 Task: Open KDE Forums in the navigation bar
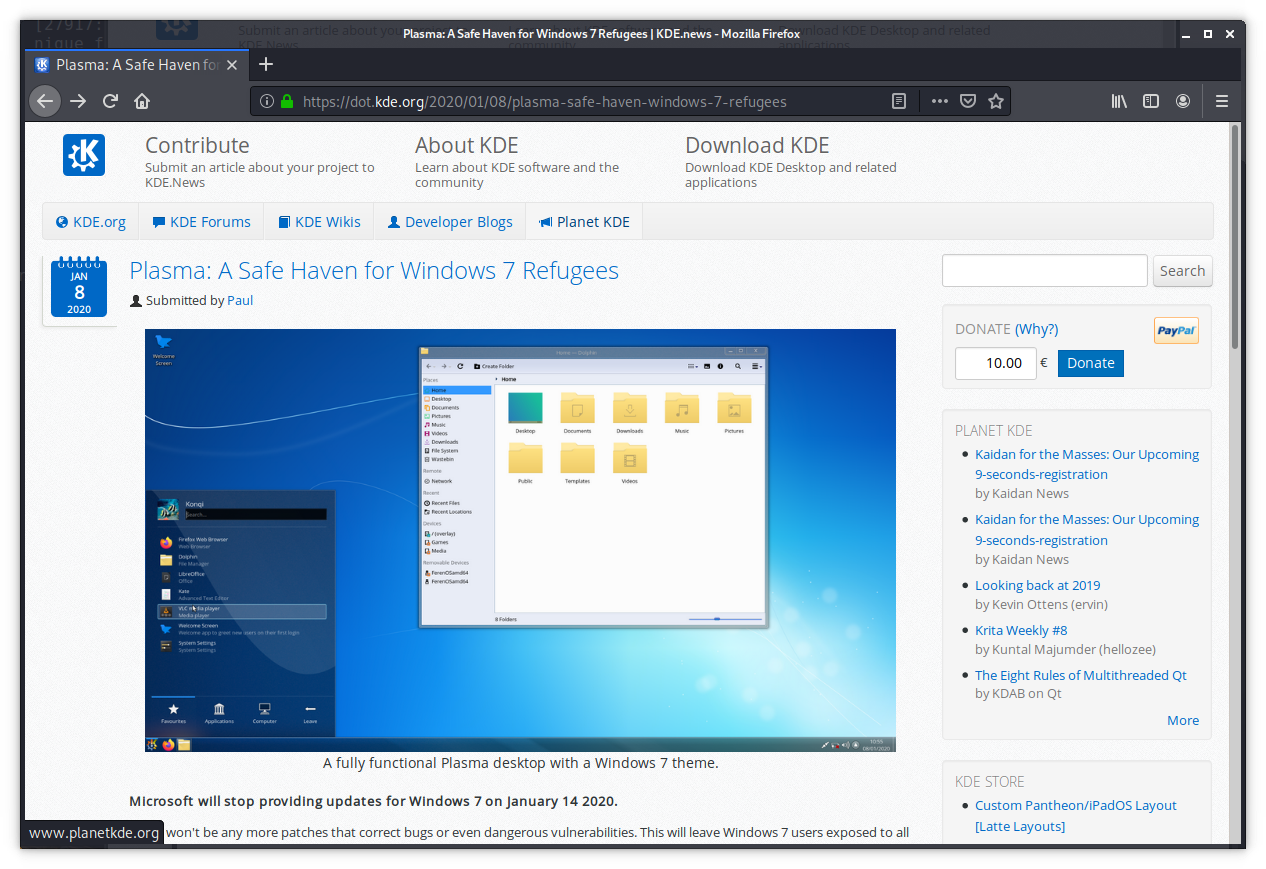201,222
